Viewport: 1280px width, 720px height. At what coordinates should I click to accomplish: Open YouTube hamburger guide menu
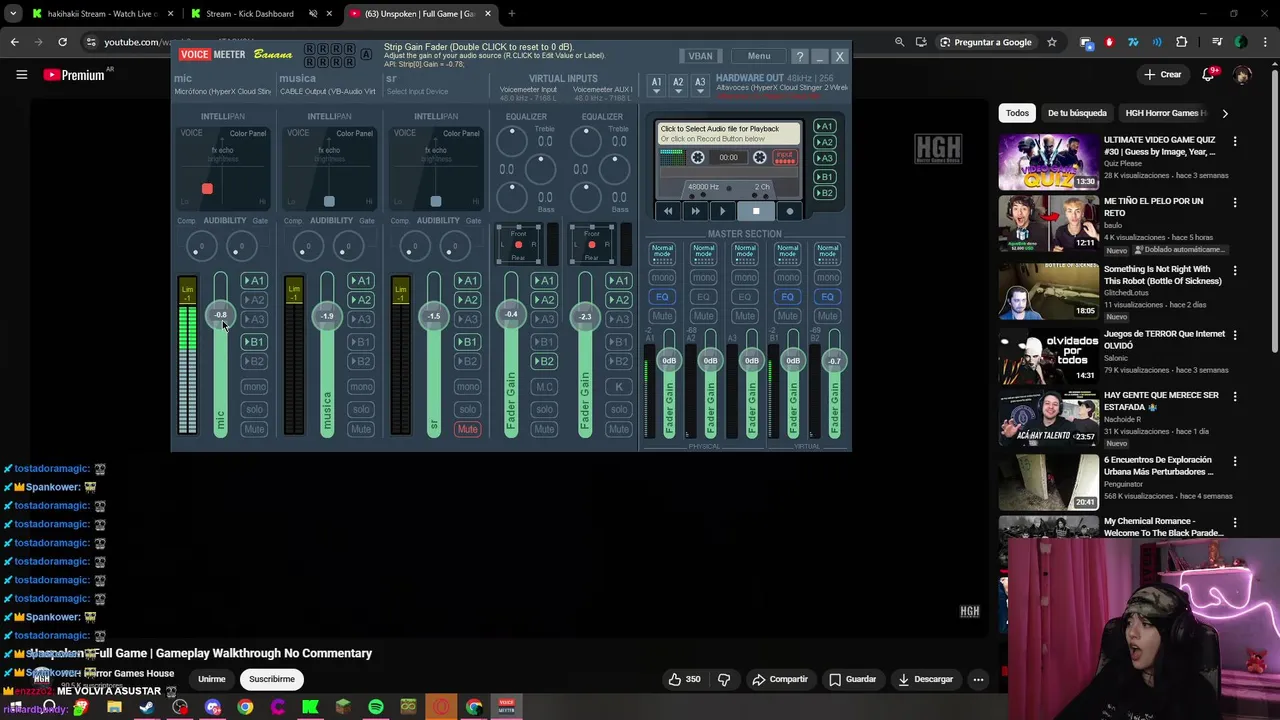coord(21,75)
